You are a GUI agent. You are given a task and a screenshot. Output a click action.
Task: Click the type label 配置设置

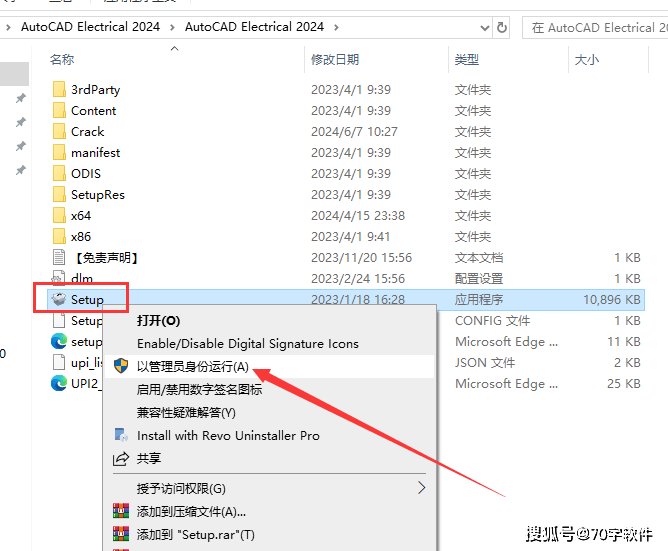(479, 279)
